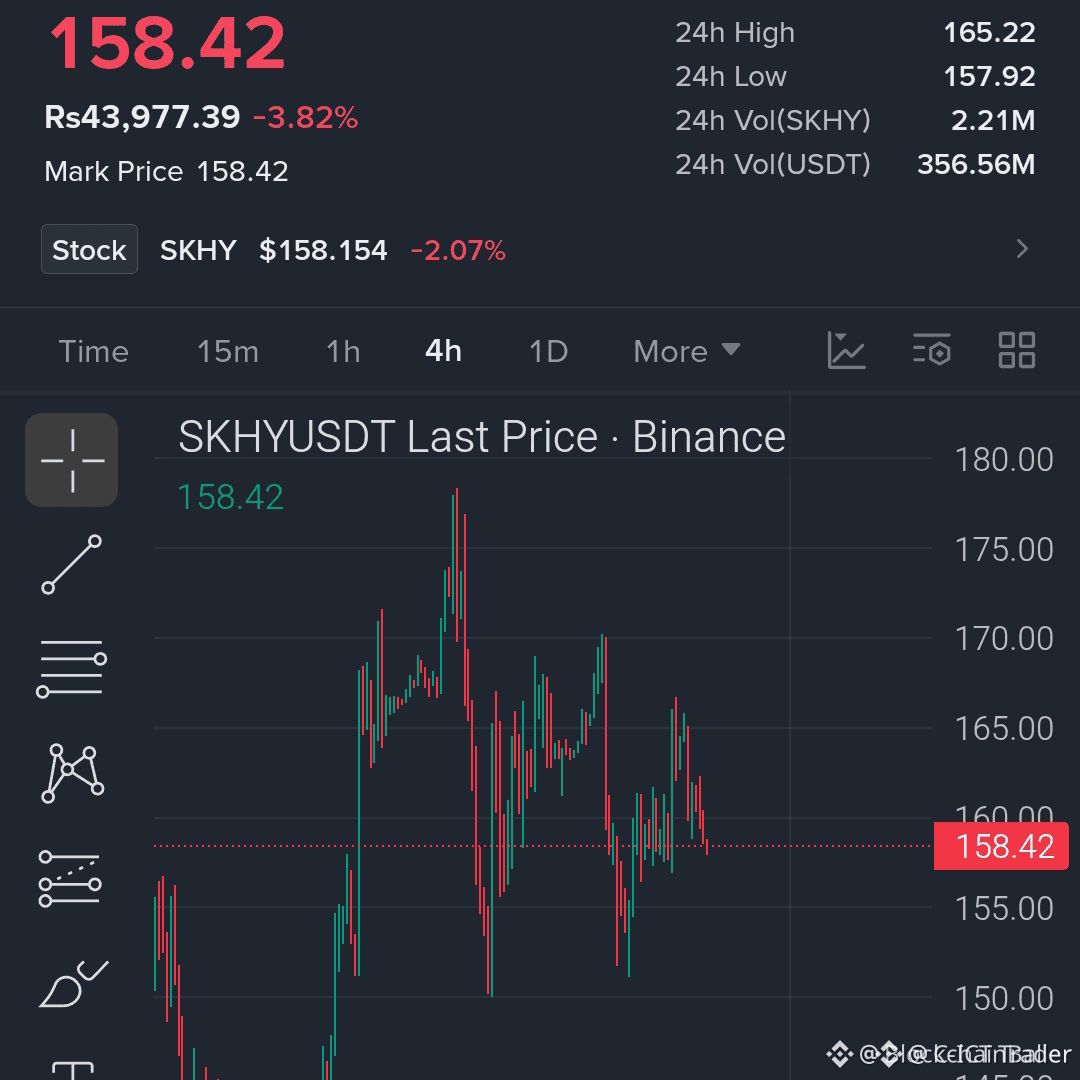Switch to the 1h interval
Image resolution: width=1080 pixels, height=1080 pixels.
[x=343, y=351]
